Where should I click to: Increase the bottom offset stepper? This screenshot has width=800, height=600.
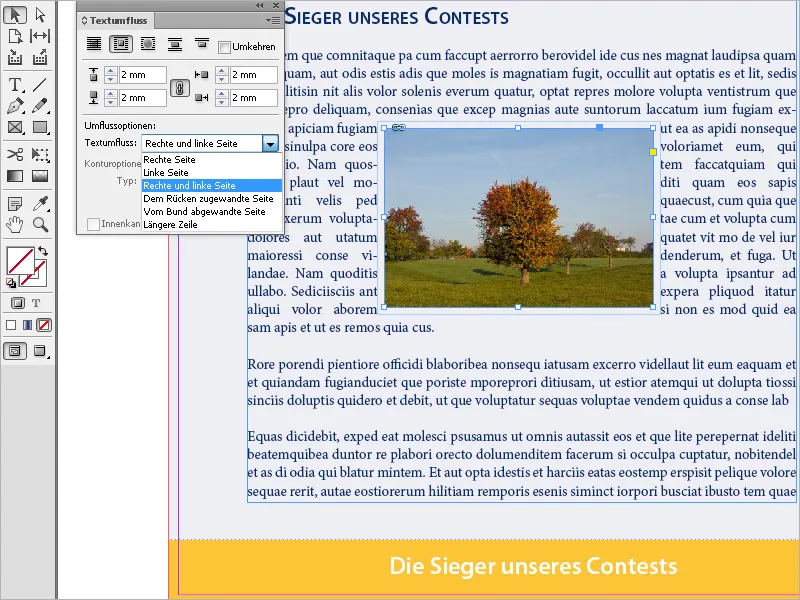(x=111, y=93)
